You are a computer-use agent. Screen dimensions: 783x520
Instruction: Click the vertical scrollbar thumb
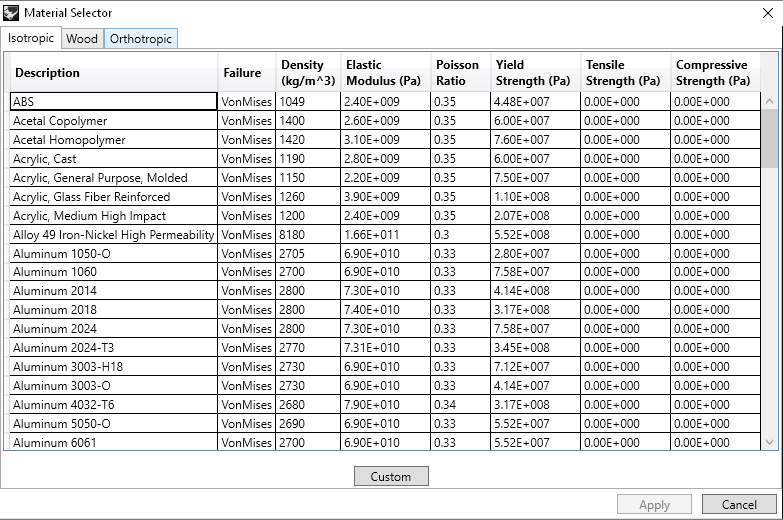click(770, 139)
